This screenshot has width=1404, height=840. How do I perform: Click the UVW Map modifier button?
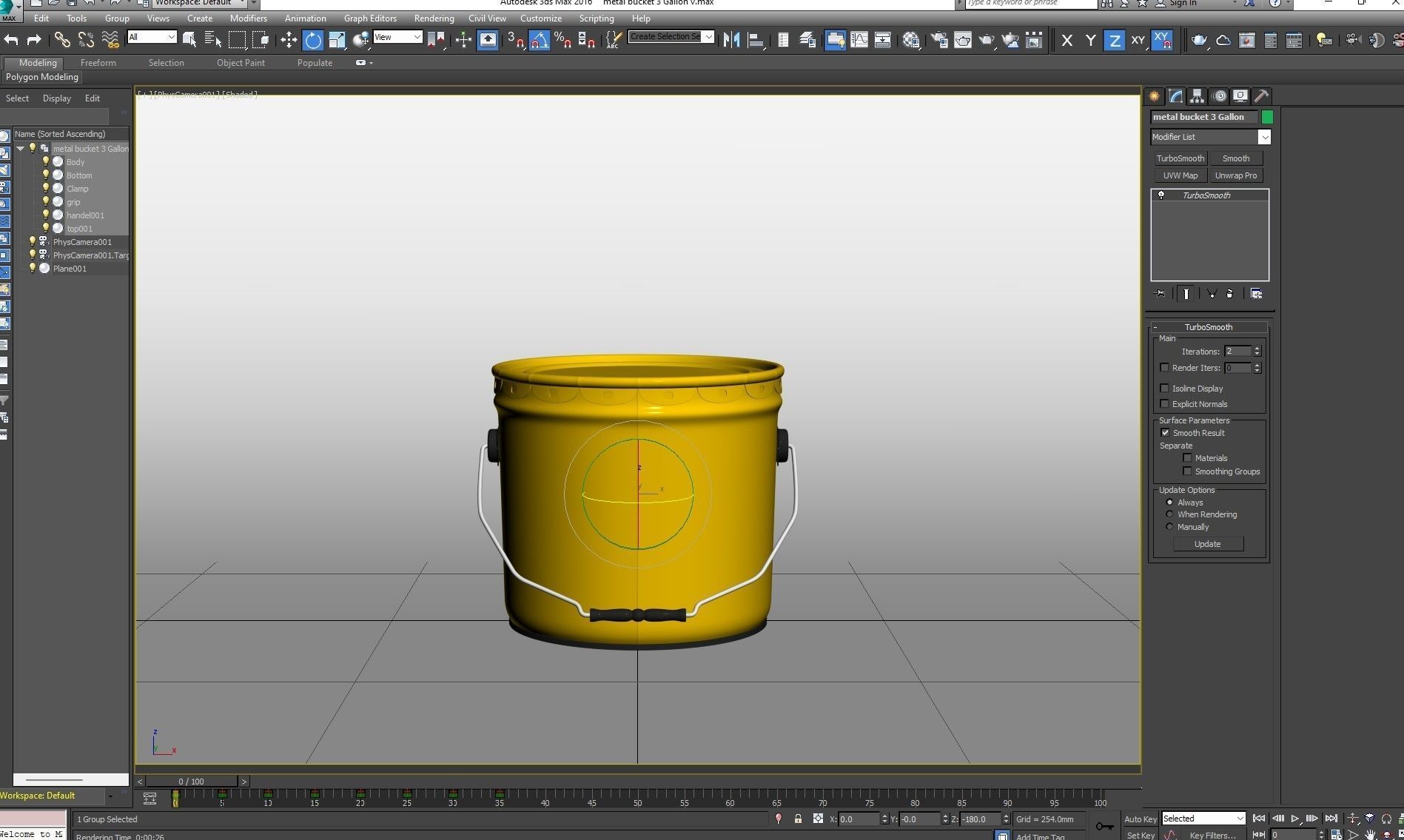(1180, 175)
